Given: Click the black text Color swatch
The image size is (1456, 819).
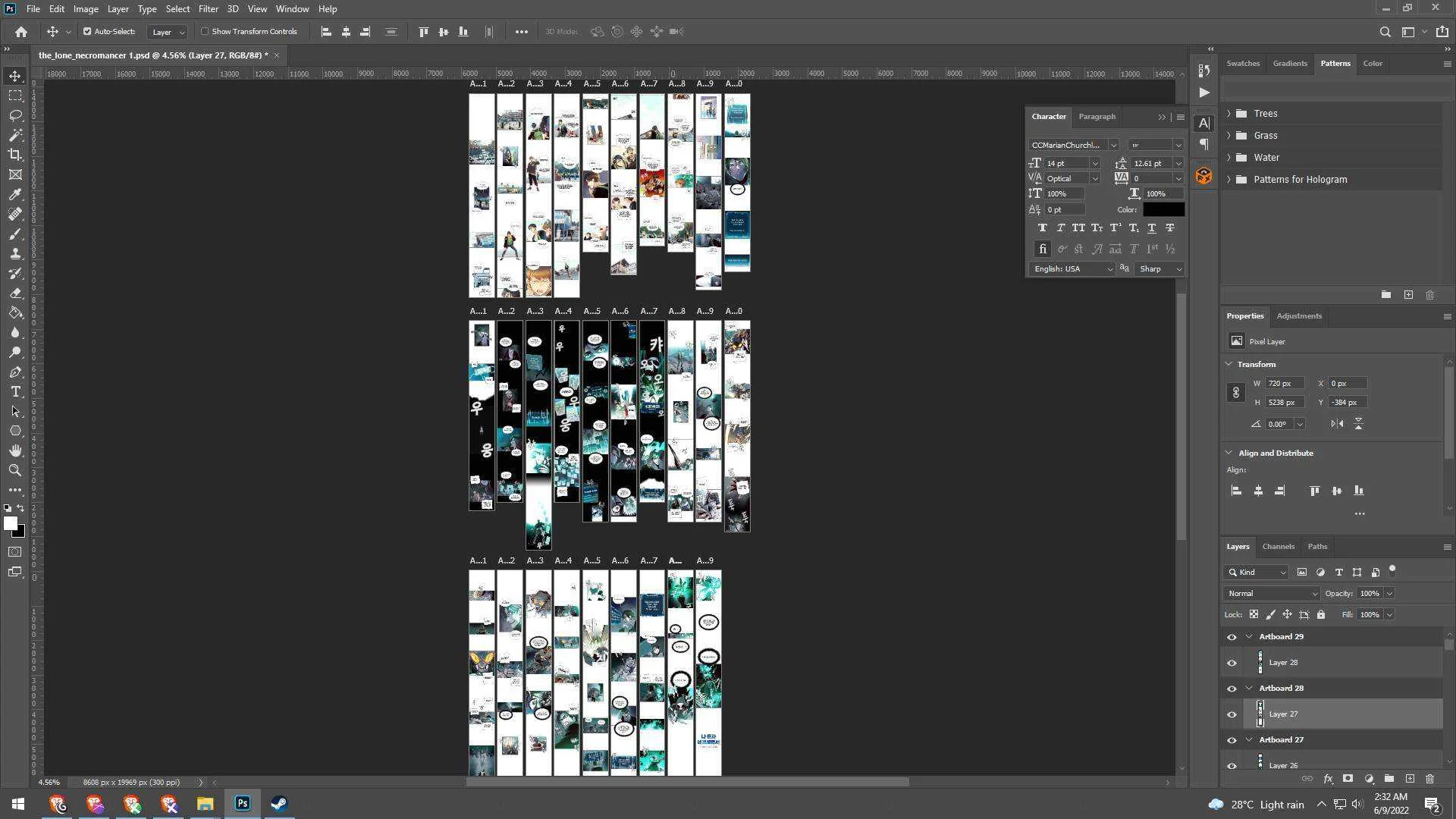Looking at the screenshot, I should pyautogui.click(x=1163, y=210).
